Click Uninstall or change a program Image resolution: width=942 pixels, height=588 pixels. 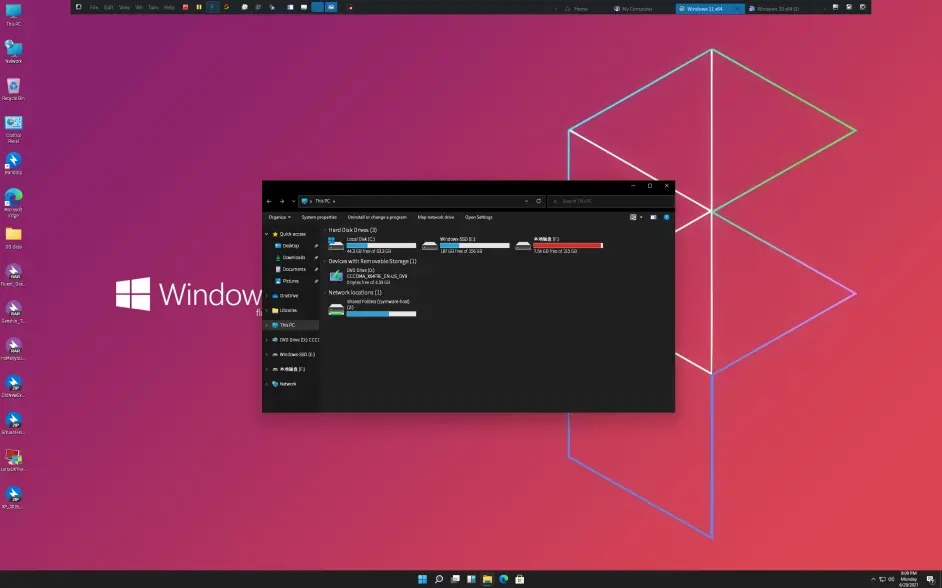377,217
